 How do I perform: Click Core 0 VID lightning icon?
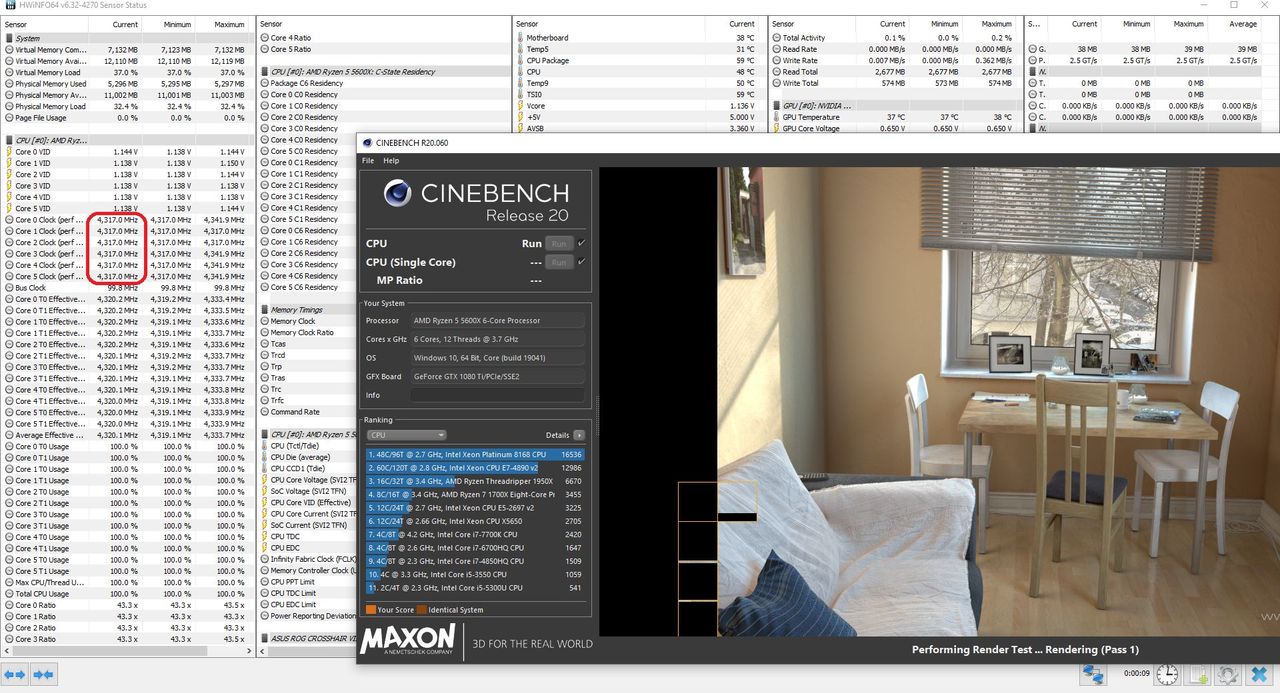click(9, 152)
